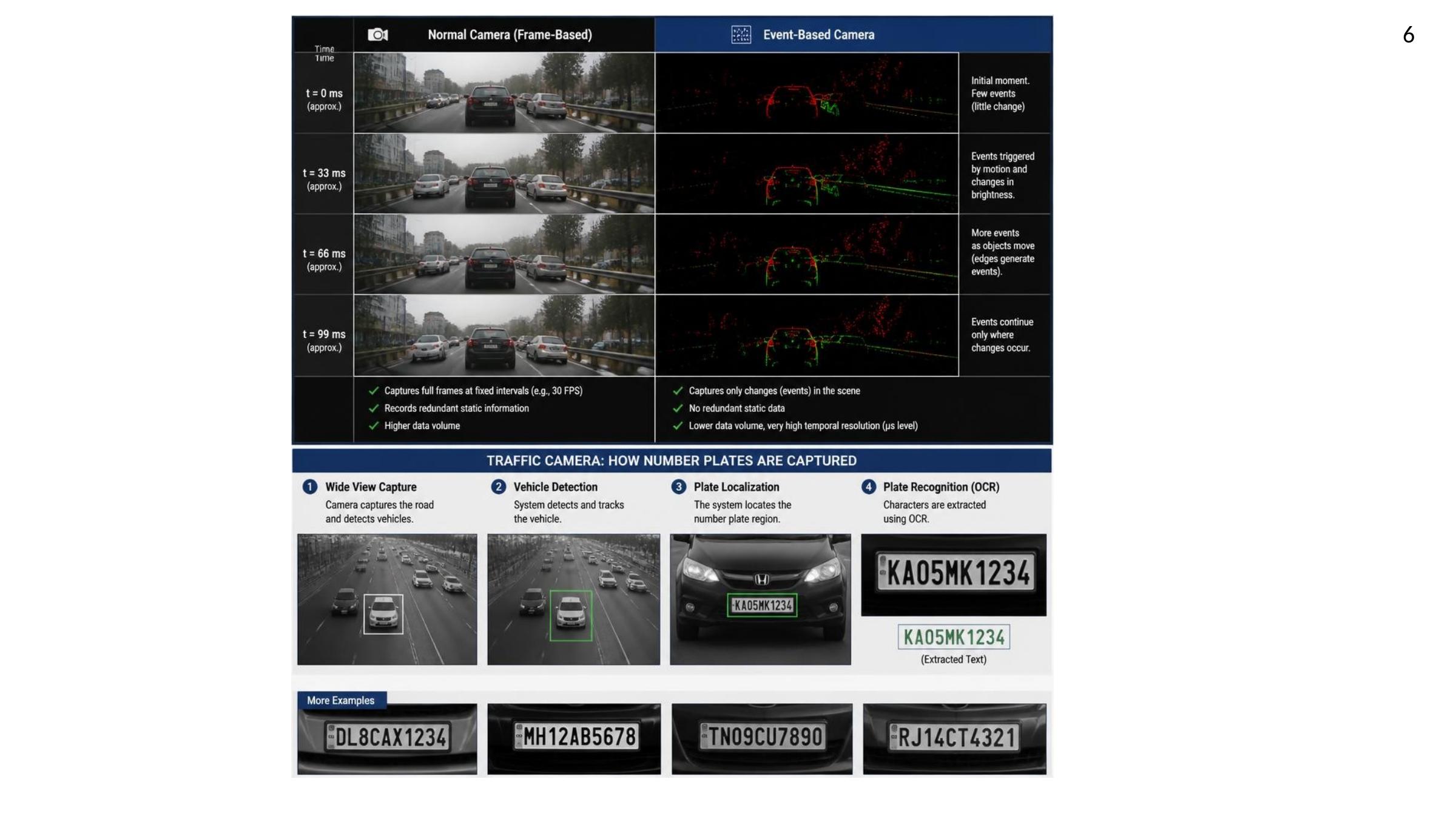Click checkmark beside 'Lower data volume' line
The height and width of the screenshot is (819, 1456).
coord(678,426)
